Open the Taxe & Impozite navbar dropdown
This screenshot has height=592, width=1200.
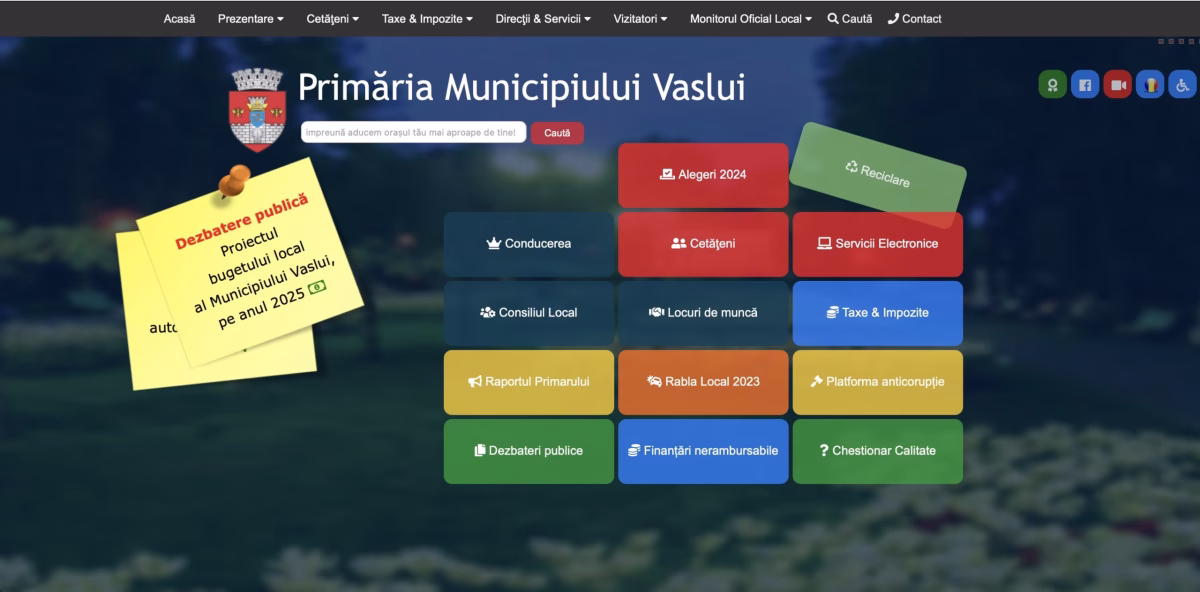tap(427, 18)
